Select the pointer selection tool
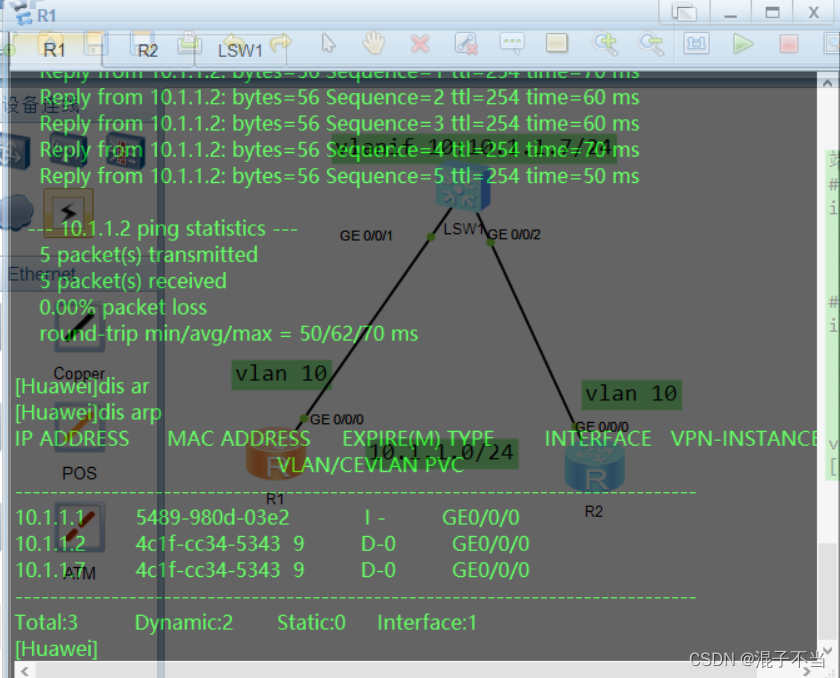 tap(327, 44)
